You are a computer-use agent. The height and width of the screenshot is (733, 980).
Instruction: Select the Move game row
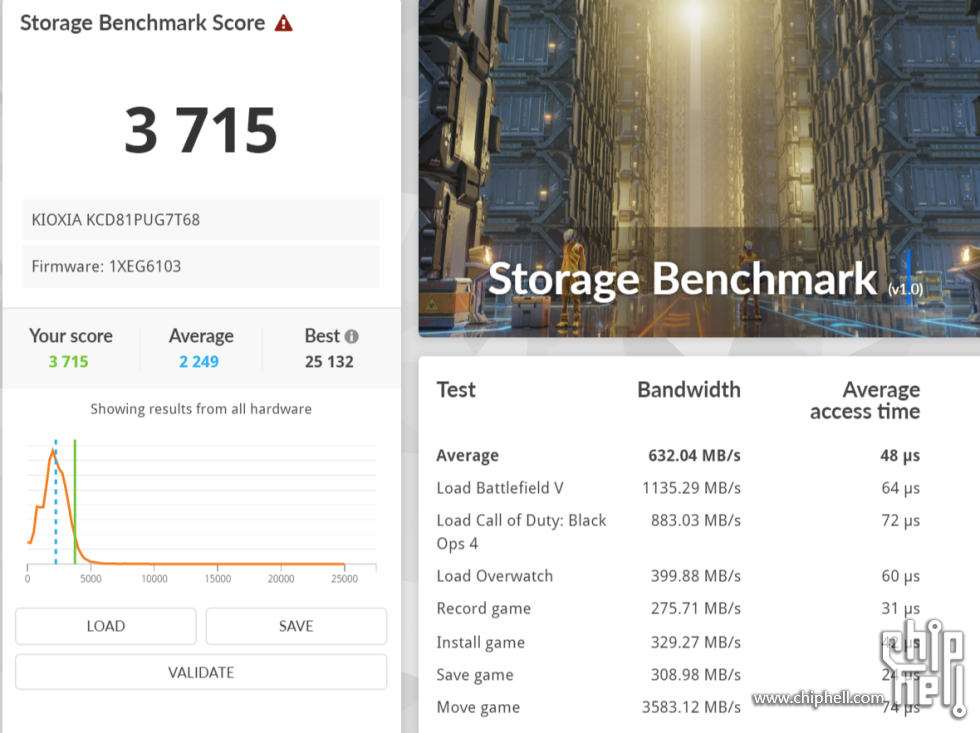coord(678,707)
